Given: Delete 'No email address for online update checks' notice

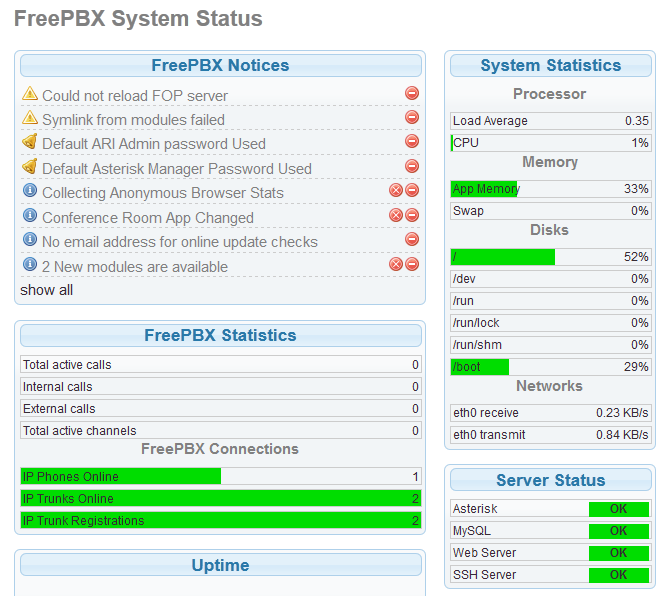Looking at the screenshot, I should 412,239.
